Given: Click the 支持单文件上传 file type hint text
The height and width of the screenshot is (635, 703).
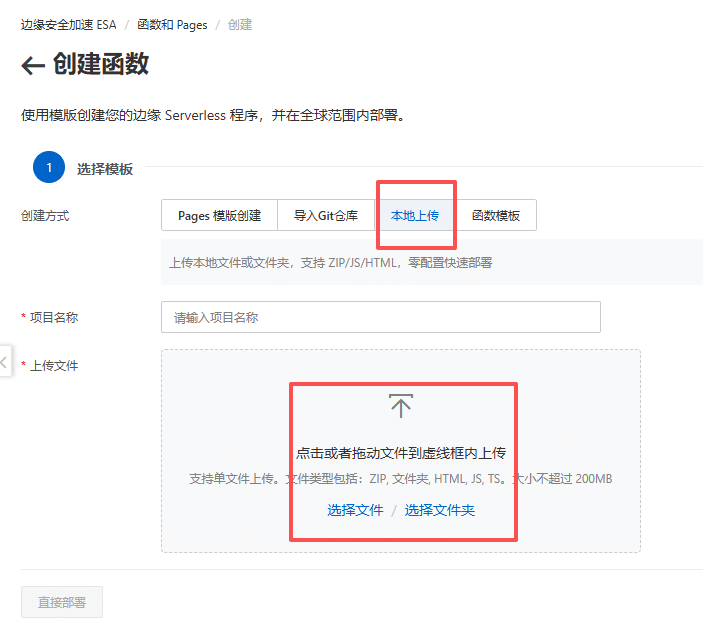Looking at the screenshot, I should pos(400,479).
